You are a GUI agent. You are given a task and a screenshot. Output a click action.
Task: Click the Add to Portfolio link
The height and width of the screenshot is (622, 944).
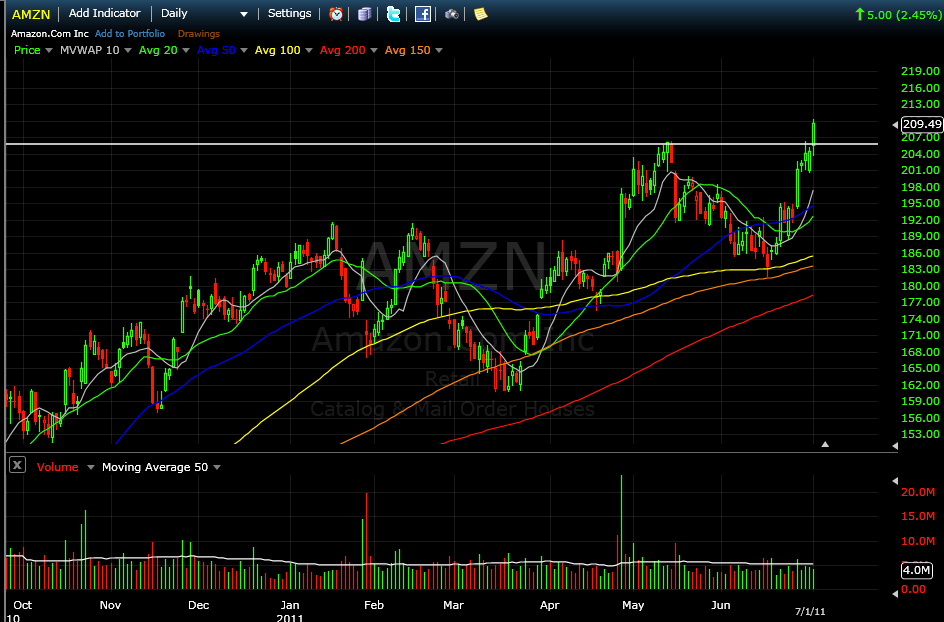(130, 34)
